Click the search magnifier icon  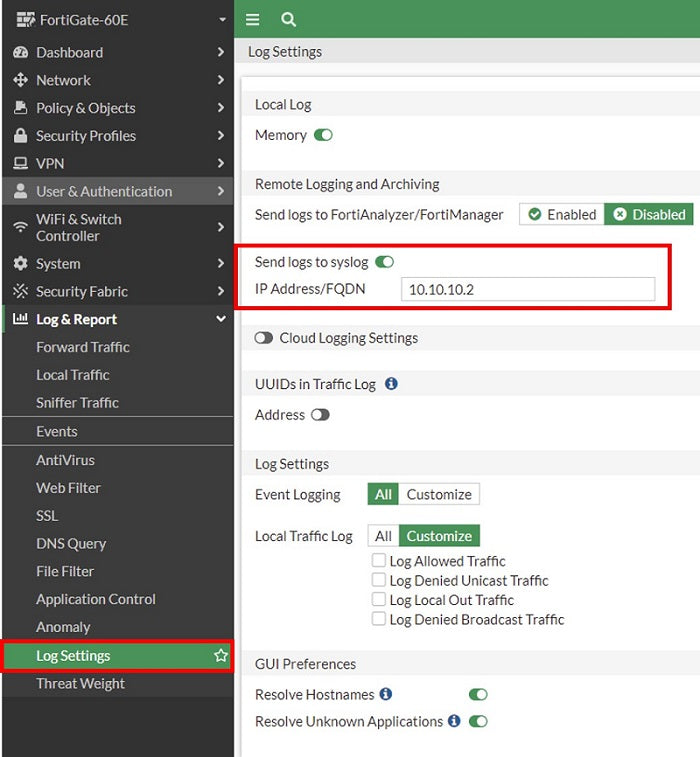point(288,19)
